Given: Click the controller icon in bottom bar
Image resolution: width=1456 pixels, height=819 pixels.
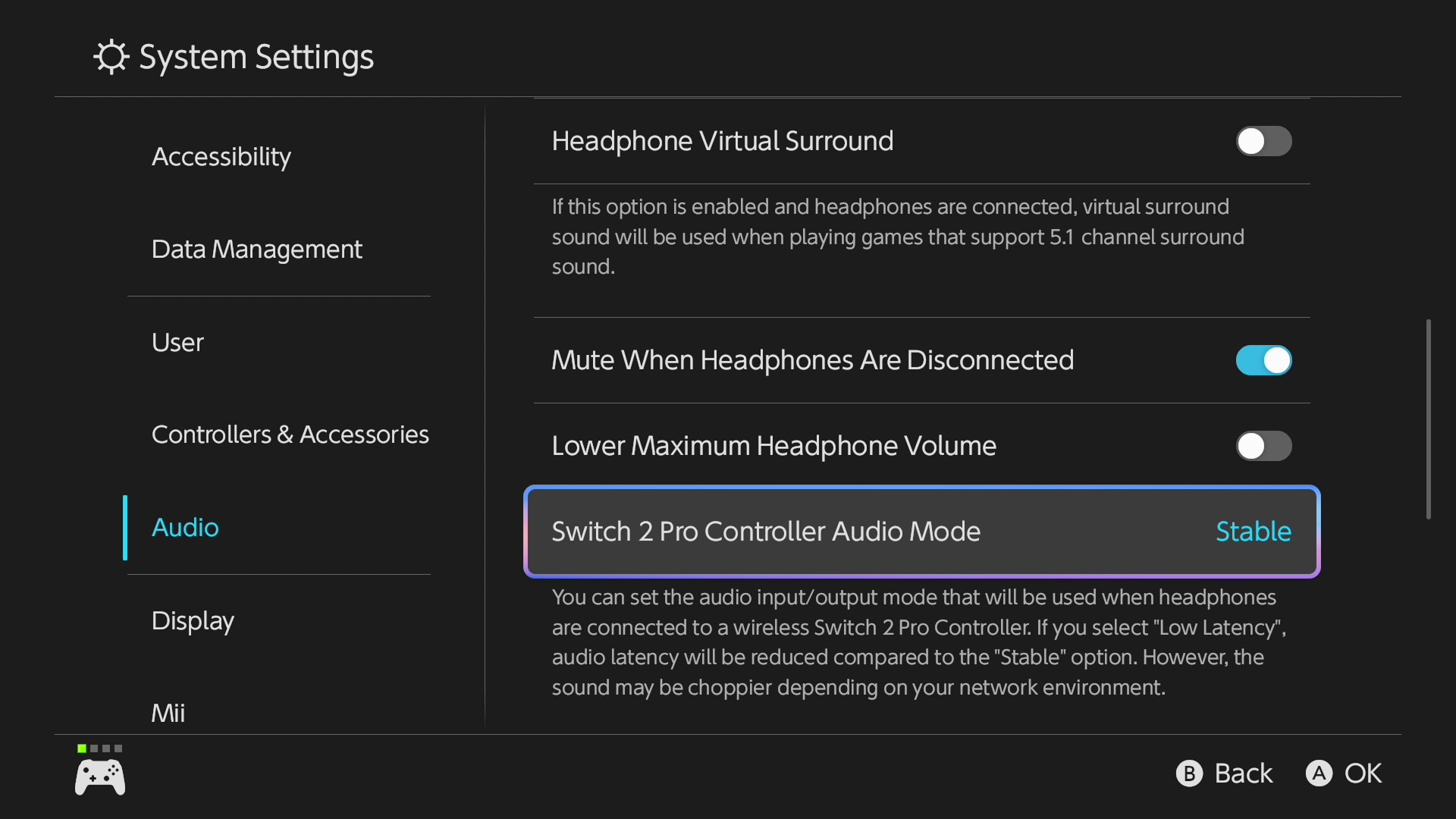Looking at the screenshot, I should pyautogui.click(x=100, y=777).
